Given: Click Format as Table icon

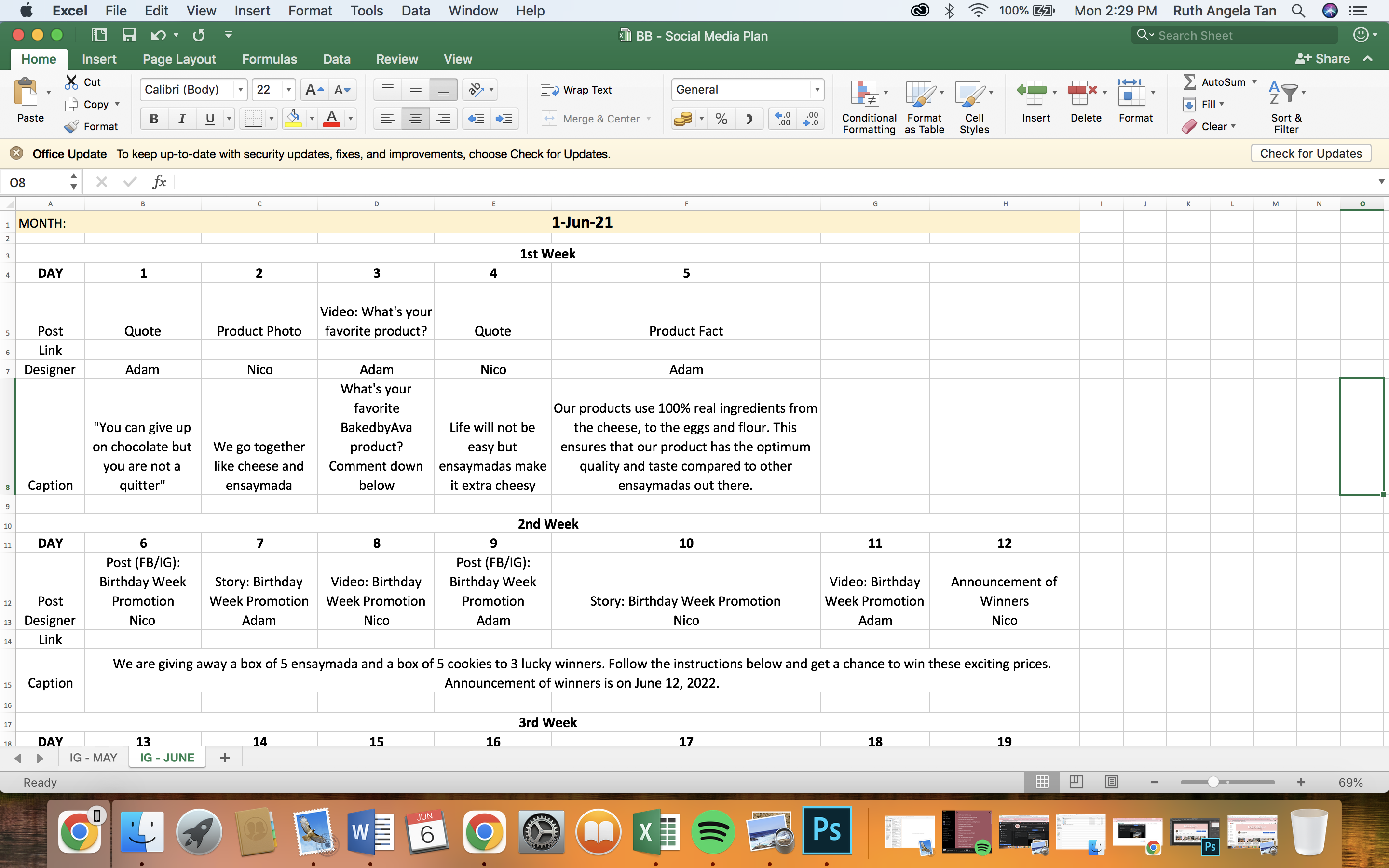Looking at the screenshot, I should (920, 93).
